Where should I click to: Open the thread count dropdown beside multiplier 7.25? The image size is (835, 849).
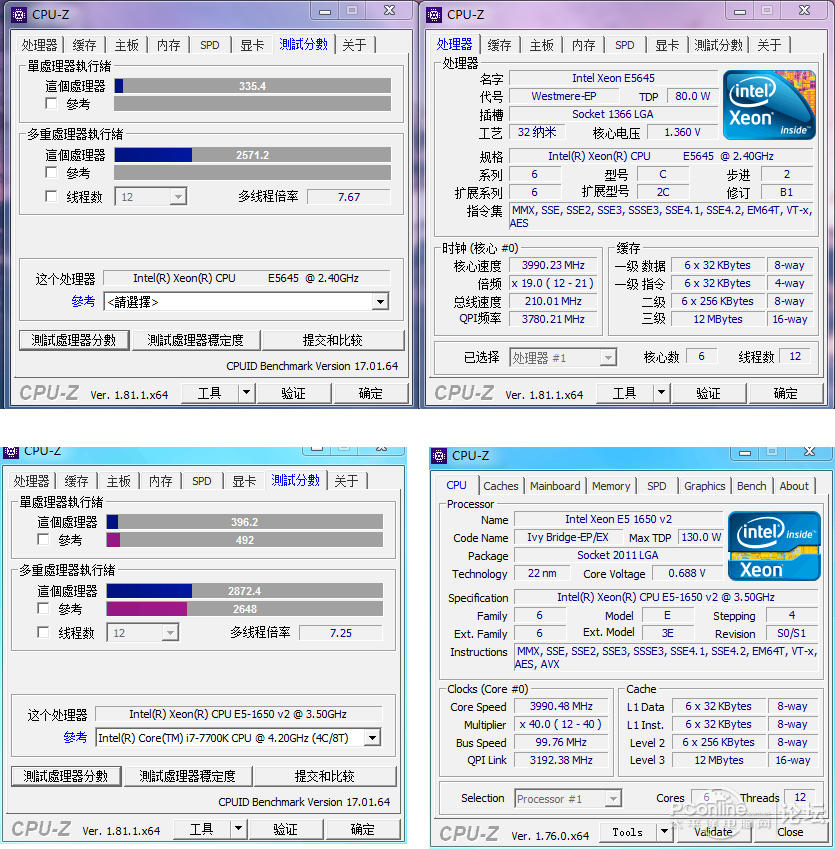(170, 632)
